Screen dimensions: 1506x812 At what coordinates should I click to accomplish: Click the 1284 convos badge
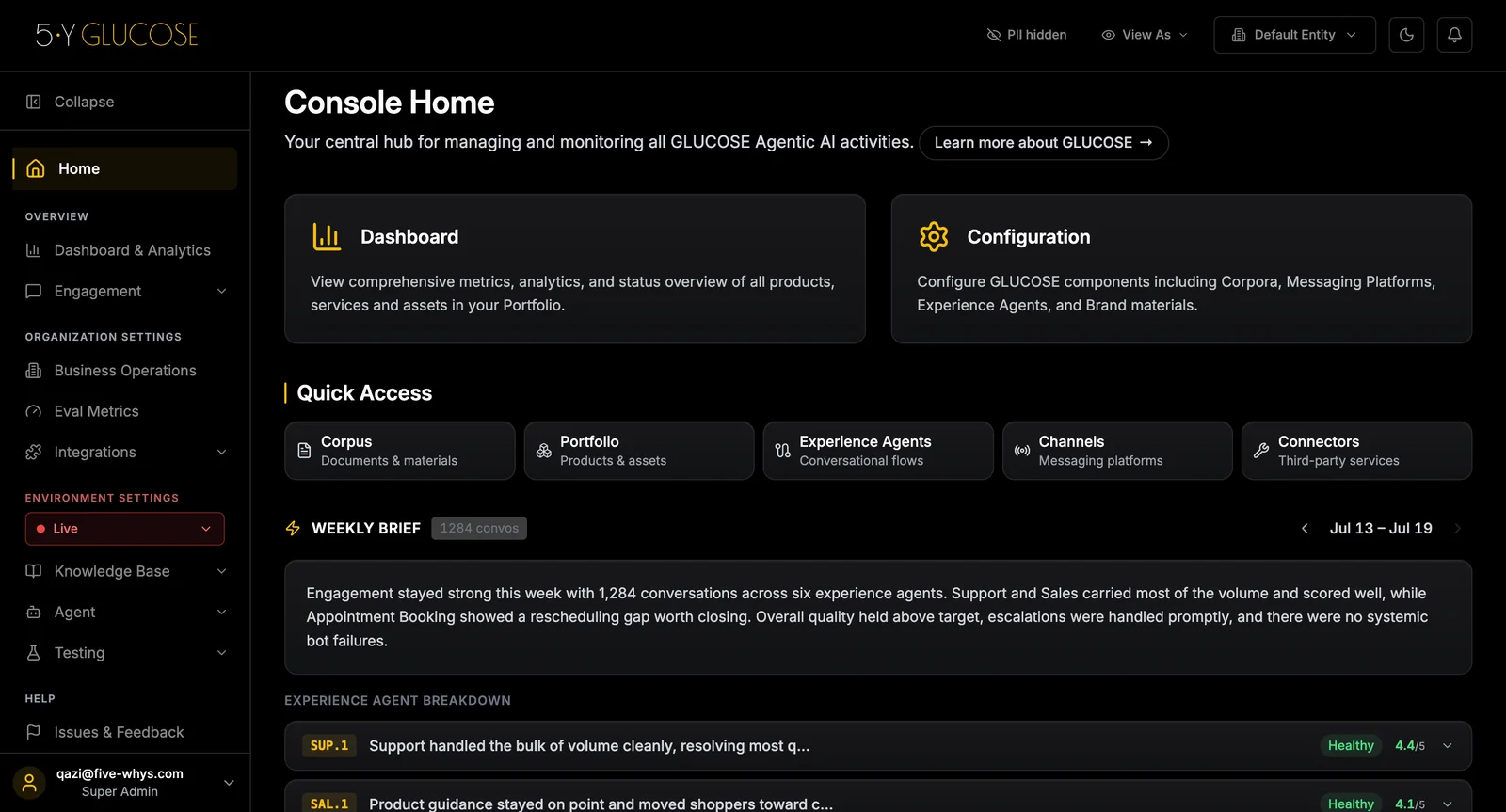click(x=479, y=529)
